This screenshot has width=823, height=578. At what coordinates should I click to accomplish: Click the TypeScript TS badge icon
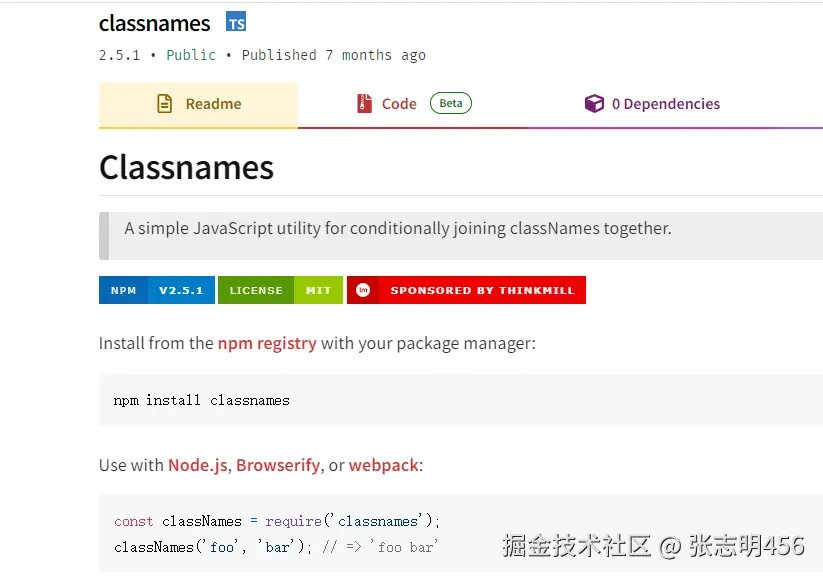[236, 22]
